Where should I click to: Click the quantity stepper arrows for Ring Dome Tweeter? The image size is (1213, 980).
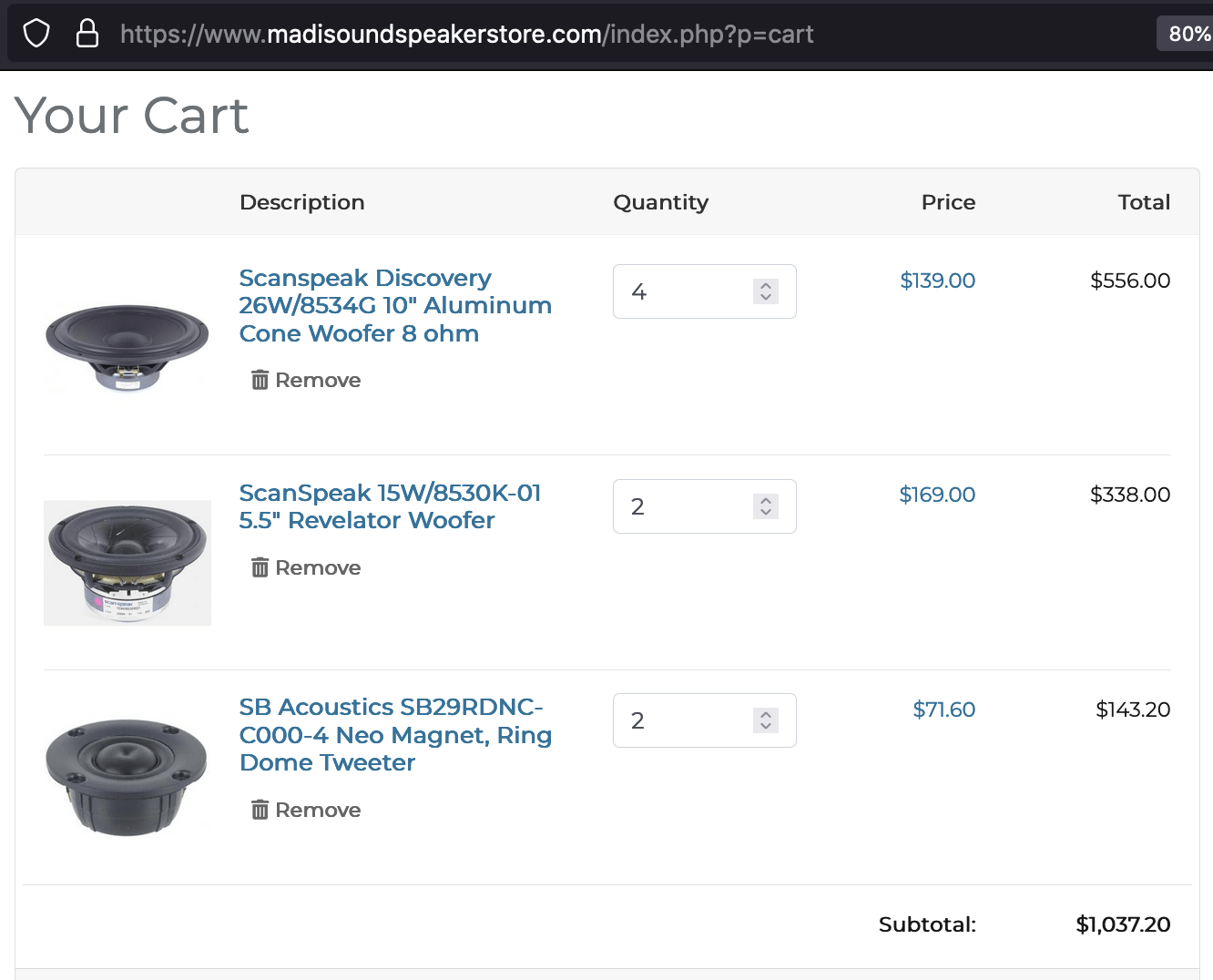click(766, 720)
